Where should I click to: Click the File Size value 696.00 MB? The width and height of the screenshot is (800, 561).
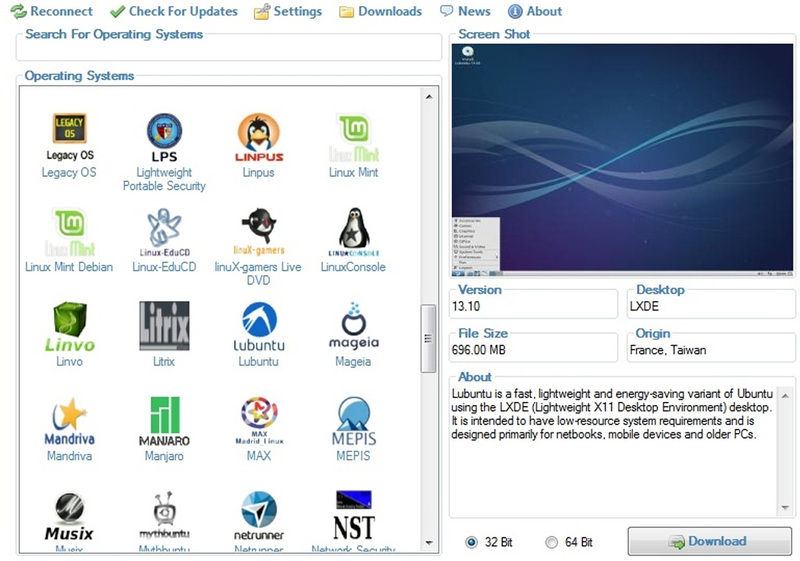click(x=478, y=350)
